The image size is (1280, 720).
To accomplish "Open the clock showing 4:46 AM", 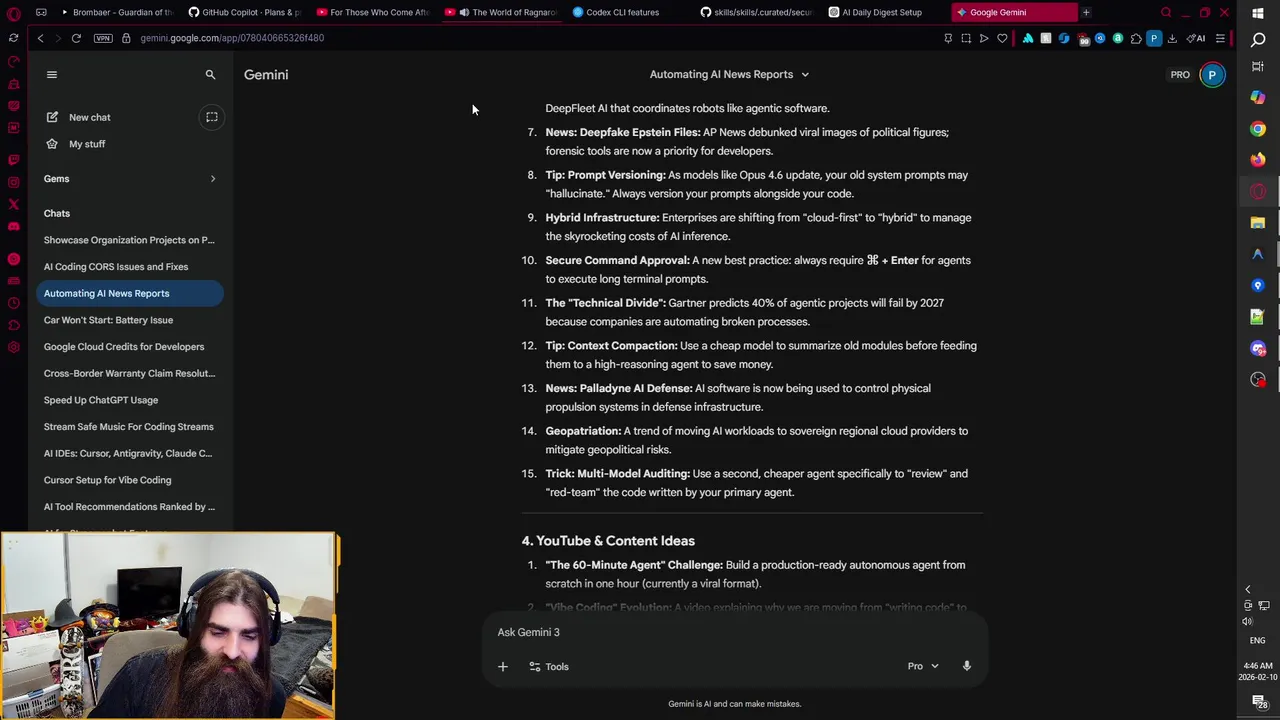I will [1258, 671].
